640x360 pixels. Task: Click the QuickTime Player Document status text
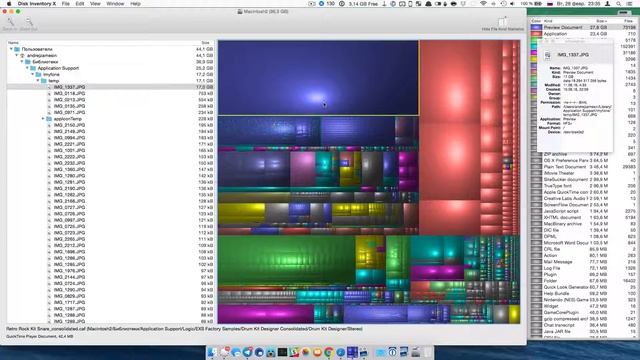tap(40, 337)
